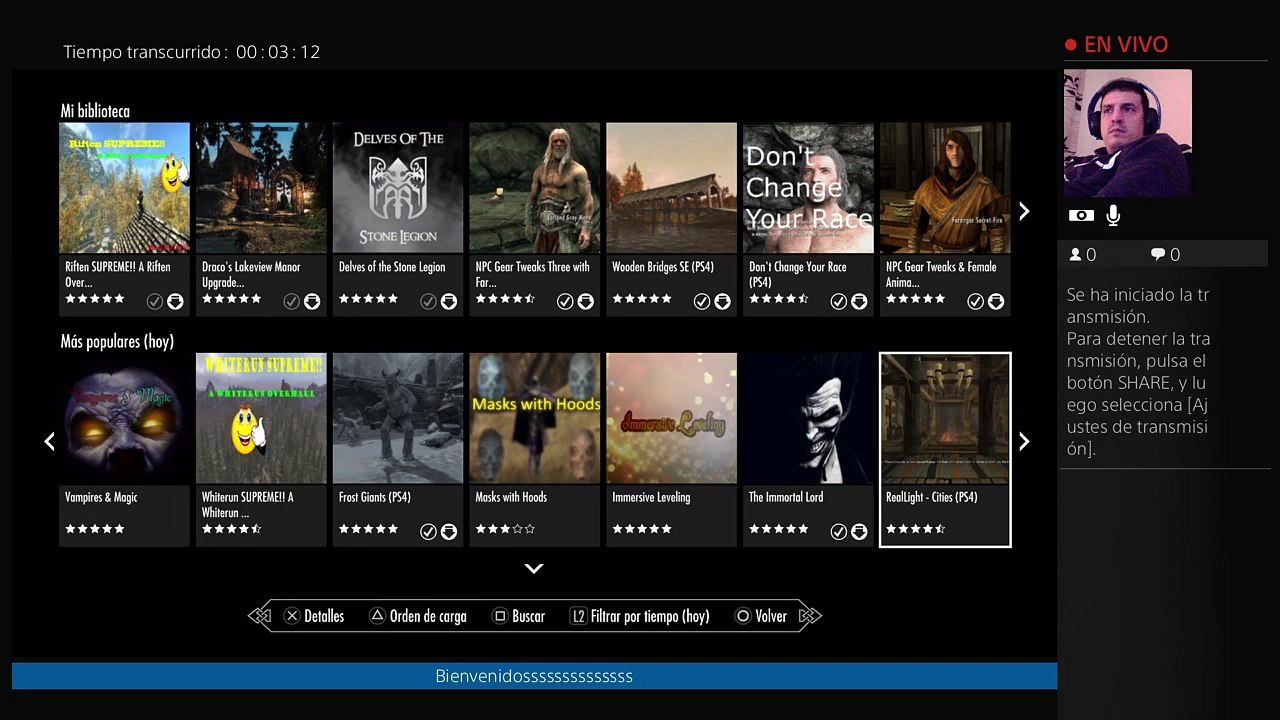Click download icon on Wooden Bridges SE card

(722, 301)
